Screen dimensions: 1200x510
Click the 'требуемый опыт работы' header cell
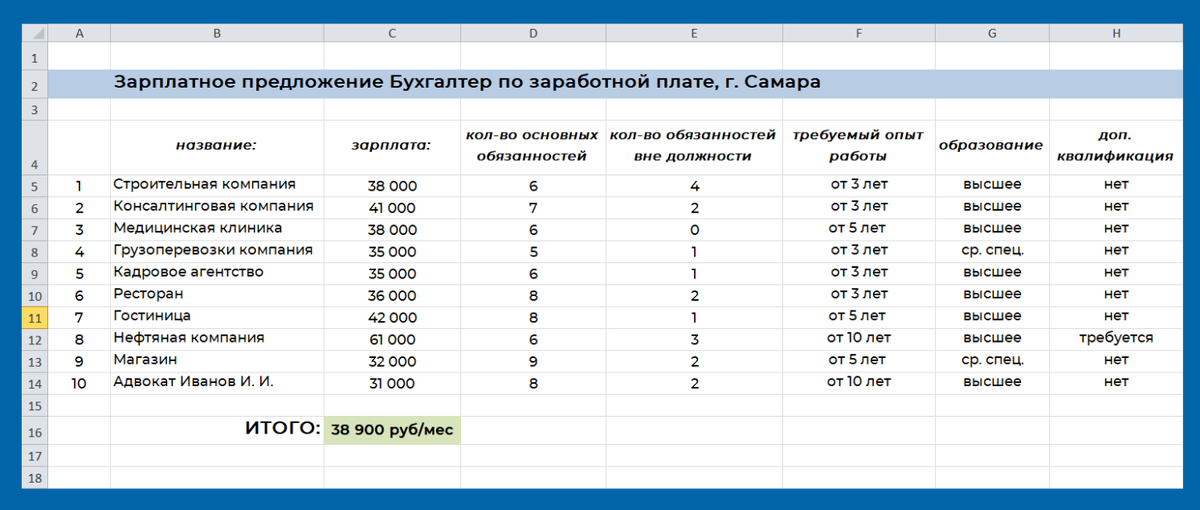tap(858, 146)
